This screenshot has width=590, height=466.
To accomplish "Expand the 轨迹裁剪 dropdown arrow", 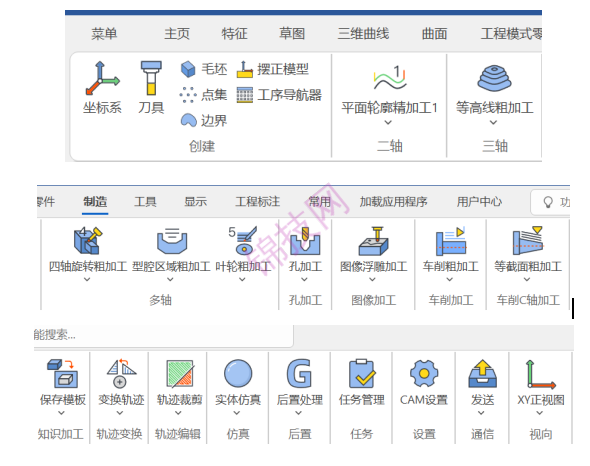I will coord(178,413).
